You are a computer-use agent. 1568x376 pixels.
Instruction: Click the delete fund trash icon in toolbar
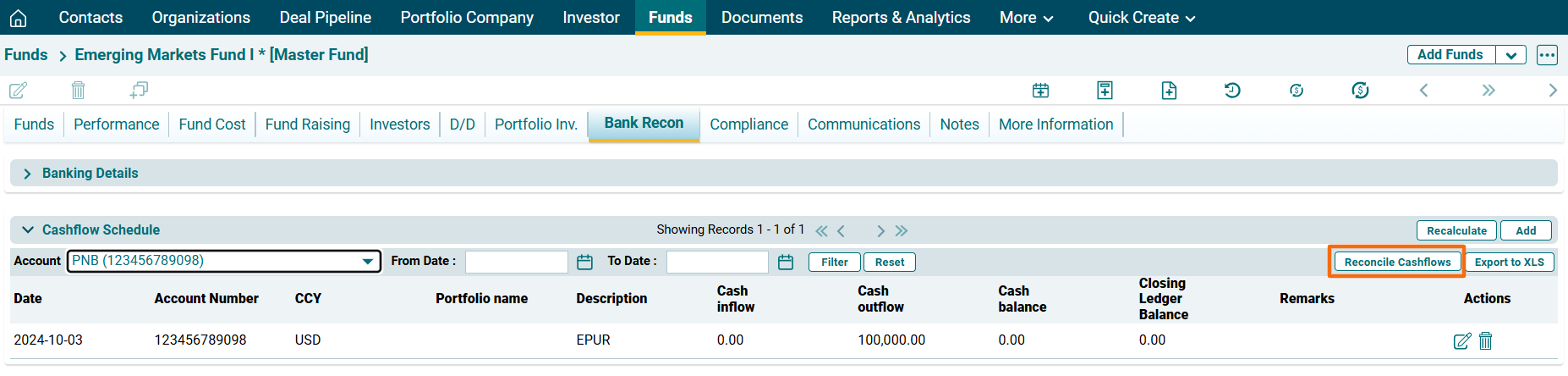point(78,90)
